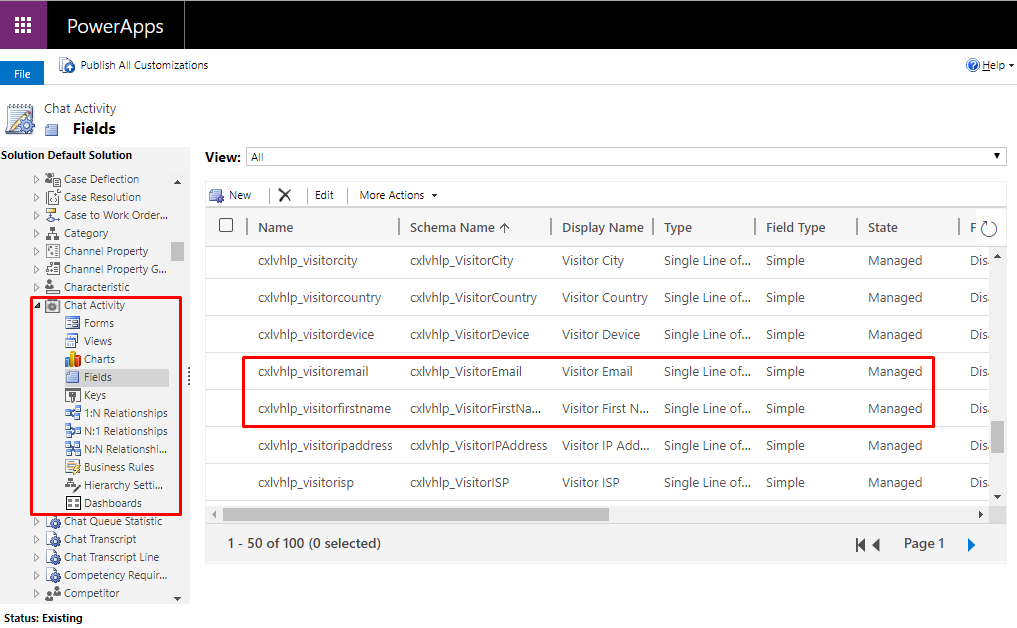Sort by Type column header
The width and height of the screenshot is (1017, 628).
coord(678,228)
